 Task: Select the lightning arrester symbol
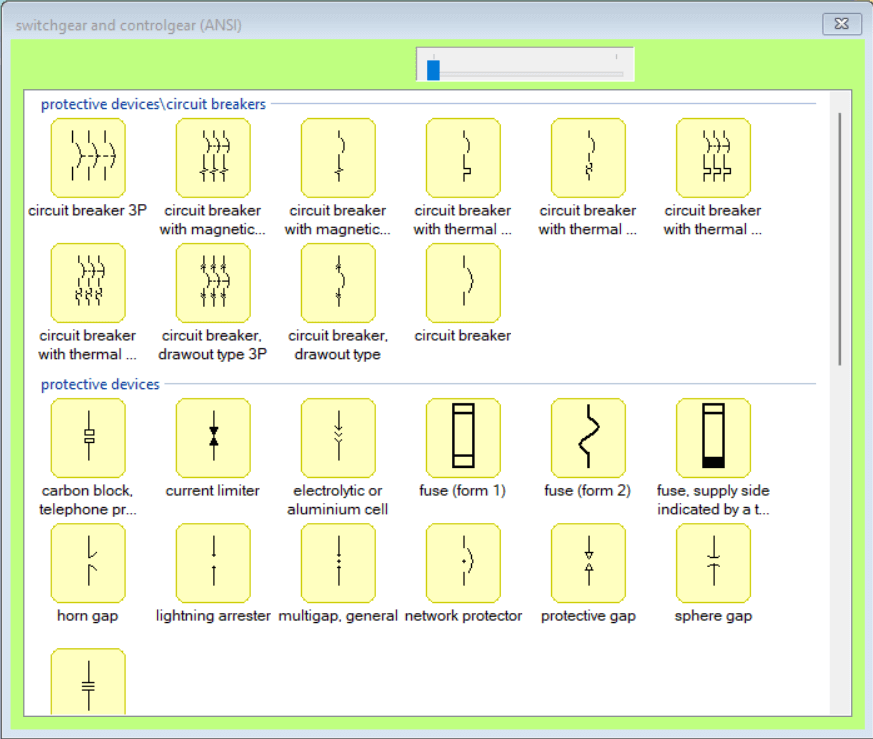213,564
